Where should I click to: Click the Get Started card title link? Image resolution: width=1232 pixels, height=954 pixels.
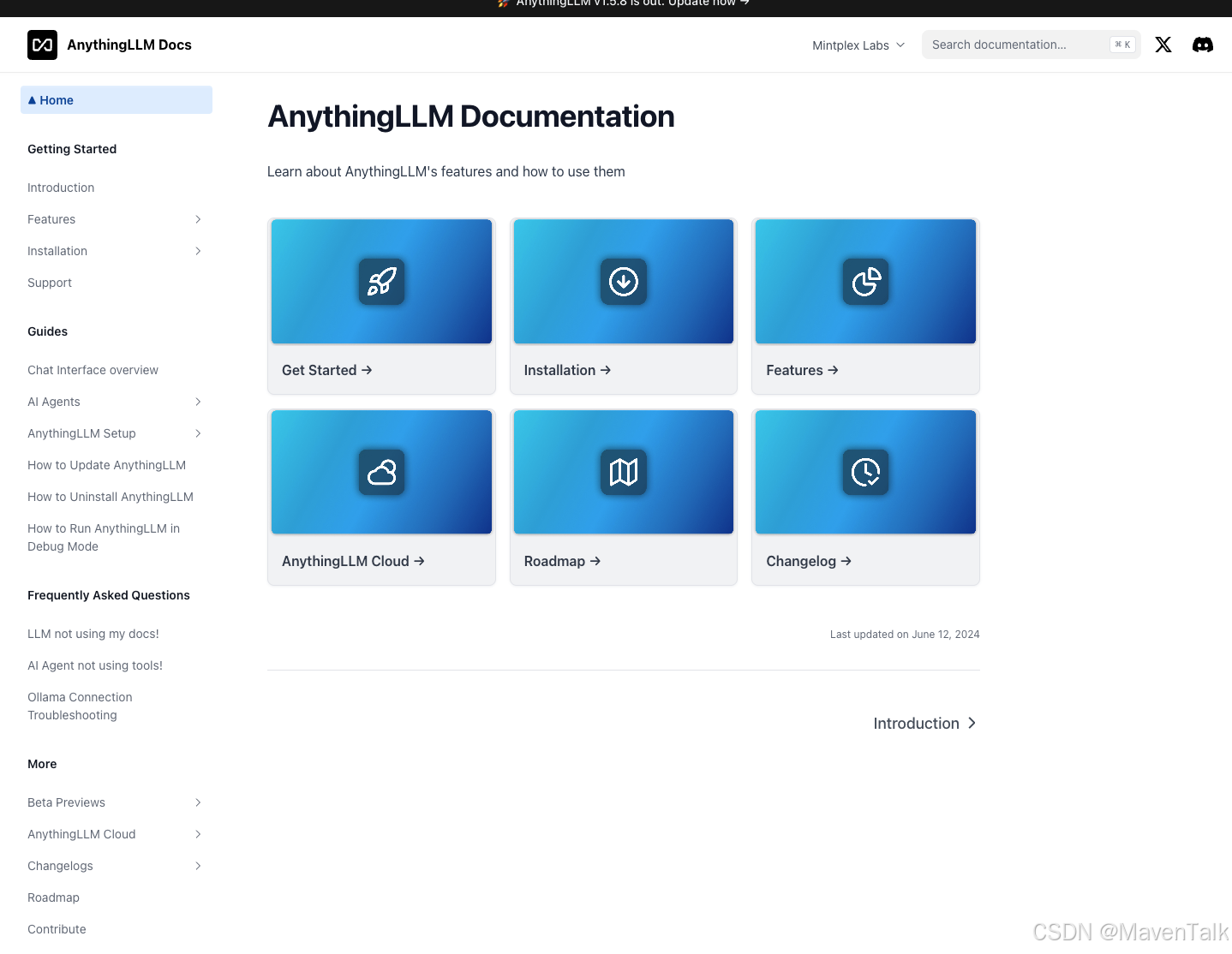point(326,370)
